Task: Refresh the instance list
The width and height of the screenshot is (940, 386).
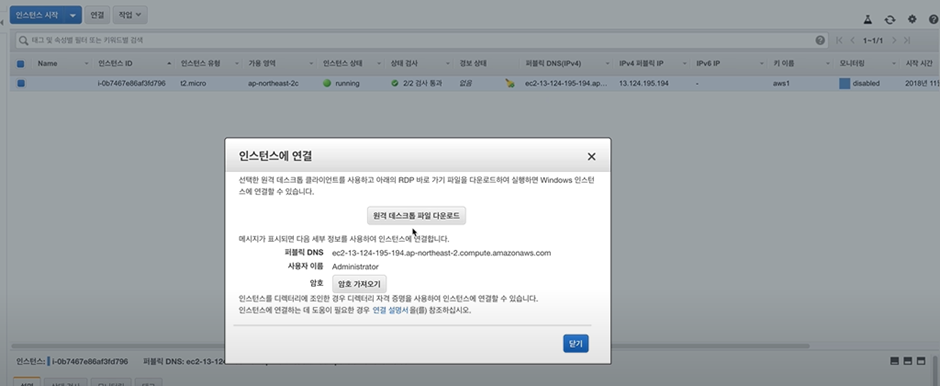Action: click(x=890, y=20)
